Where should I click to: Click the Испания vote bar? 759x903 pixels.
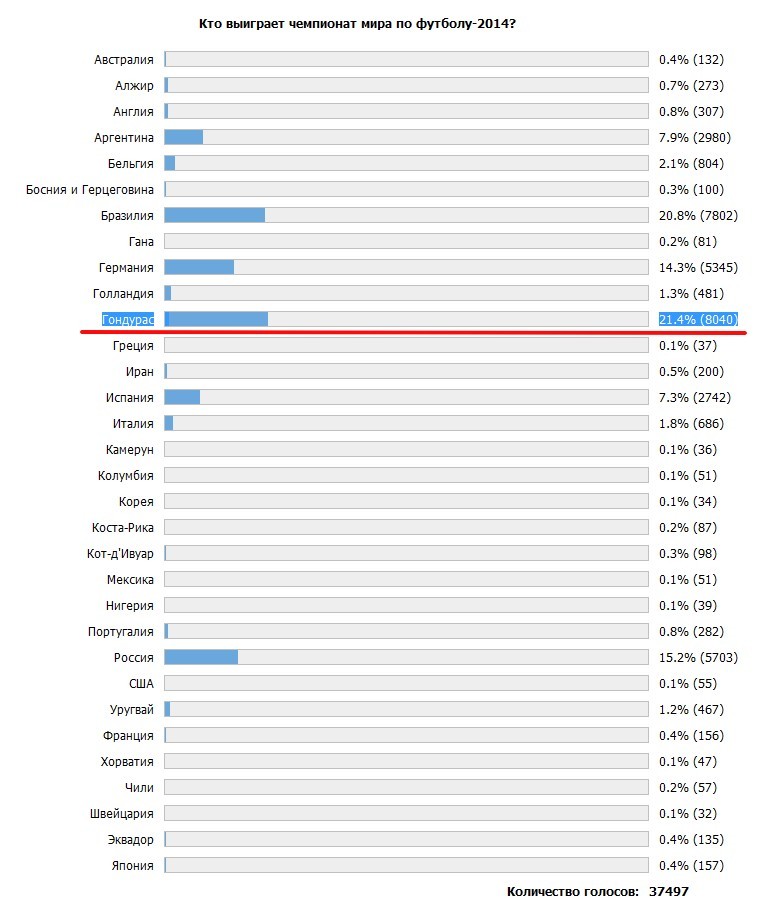tap(406, 397)
